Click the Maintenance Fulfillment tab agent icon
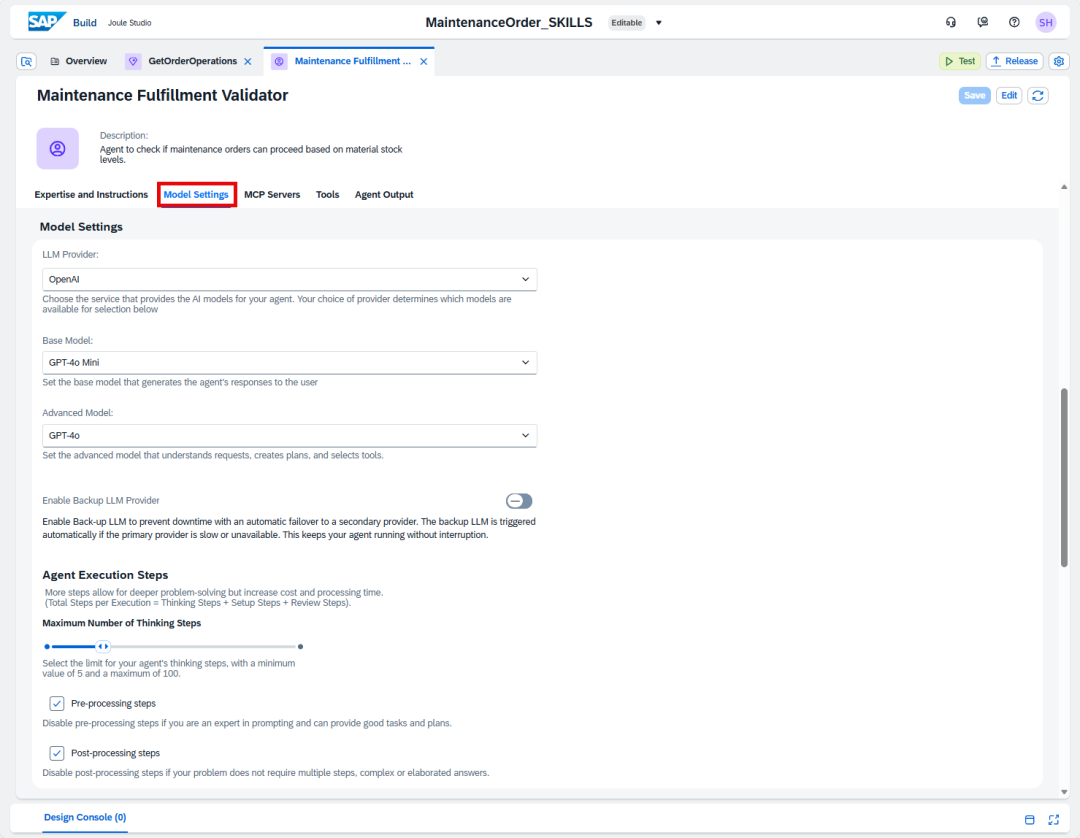 pyautogui.click(x=279, y=61)
